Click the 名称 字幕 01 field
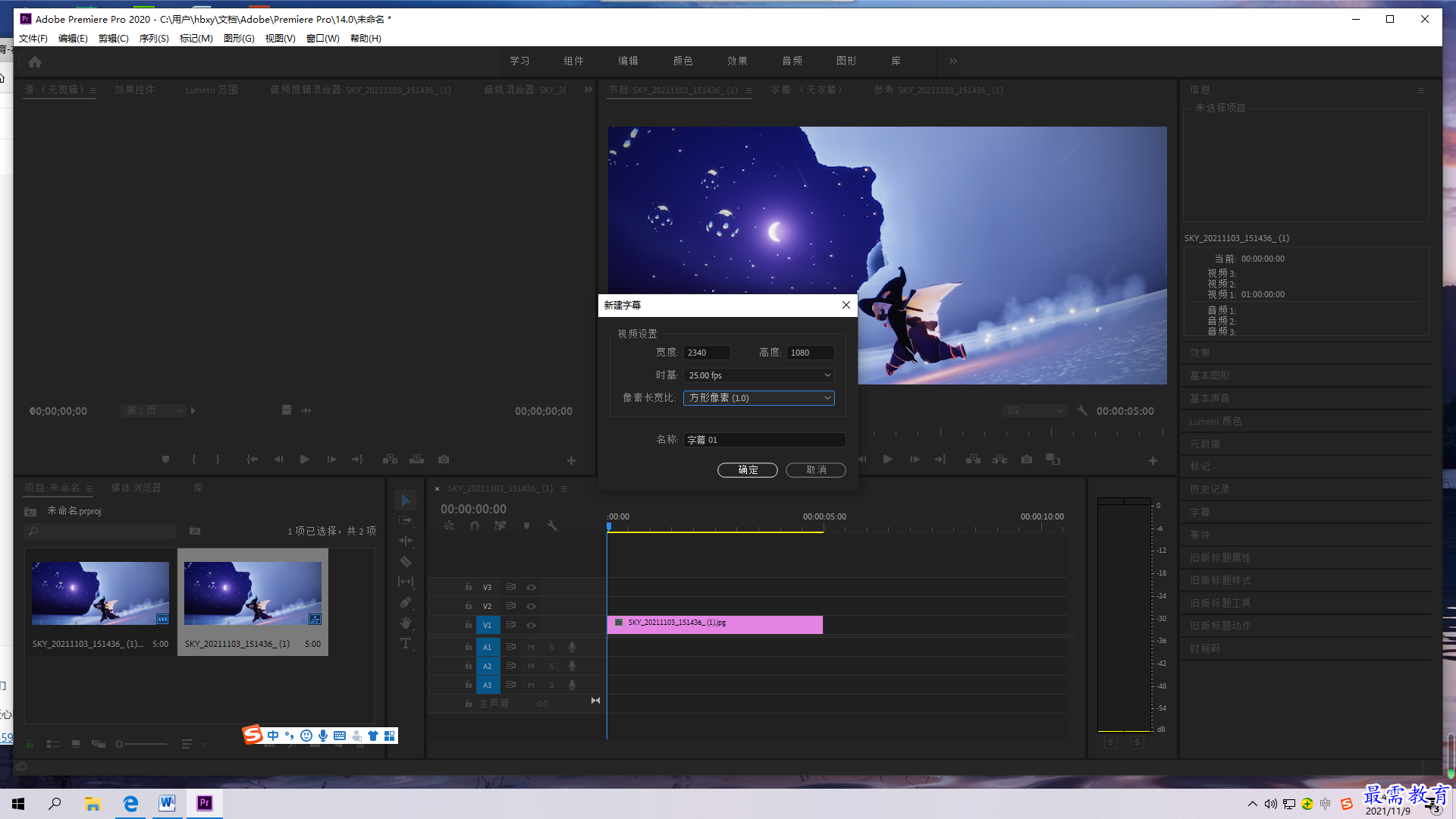This screenshot has width=1456, height=819. [764, 440]
